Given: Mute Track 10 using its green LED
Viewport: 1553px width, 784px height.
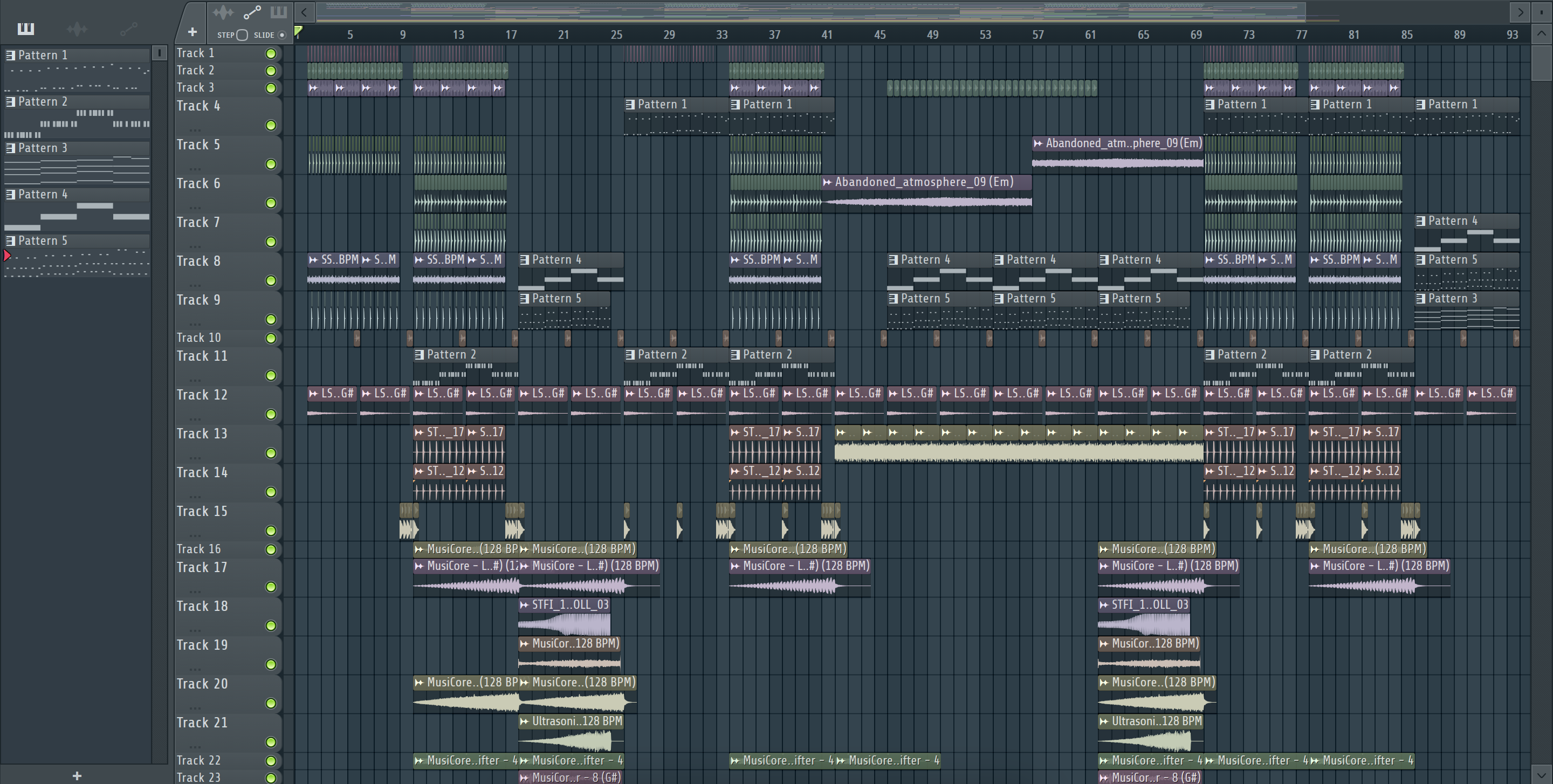Looking at the screenshot, I should tap(271, 338).
